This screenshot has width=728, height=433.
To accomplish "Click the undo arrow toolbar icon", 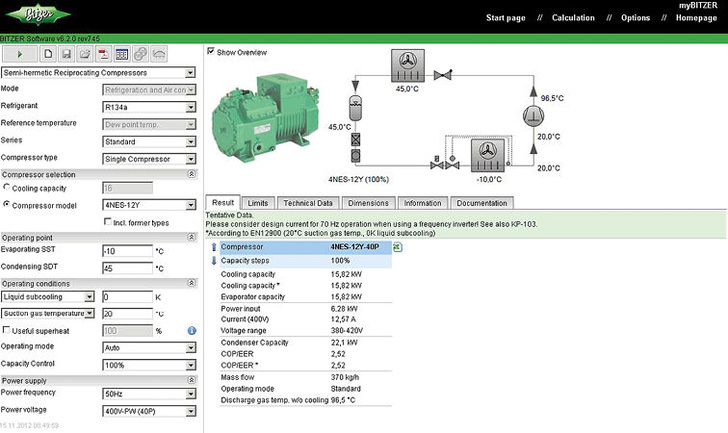I will coord(159,54).
